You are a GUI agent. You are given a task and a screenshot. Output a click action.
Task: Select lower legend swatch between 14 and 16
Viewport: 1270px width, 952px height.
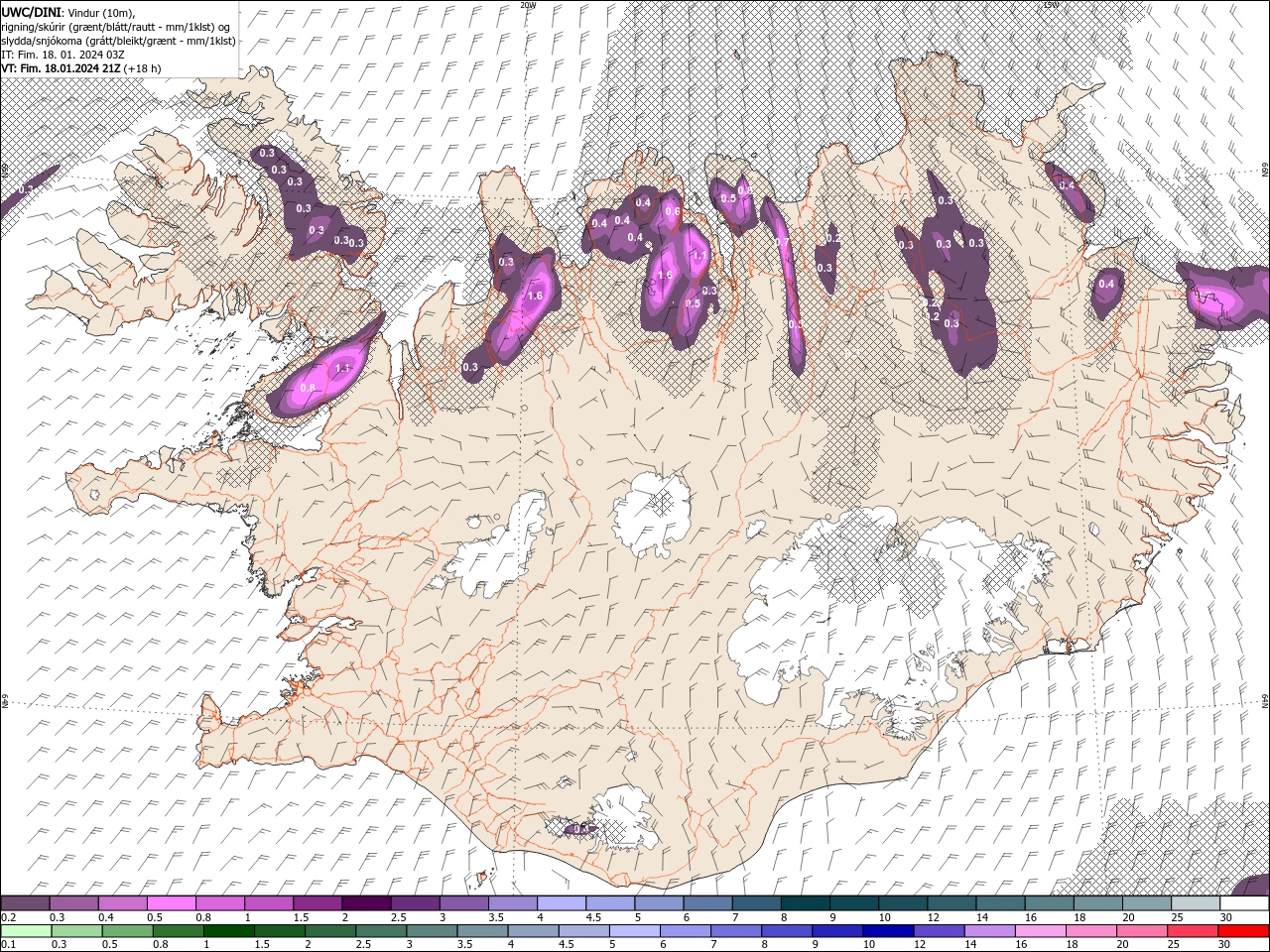989,931
